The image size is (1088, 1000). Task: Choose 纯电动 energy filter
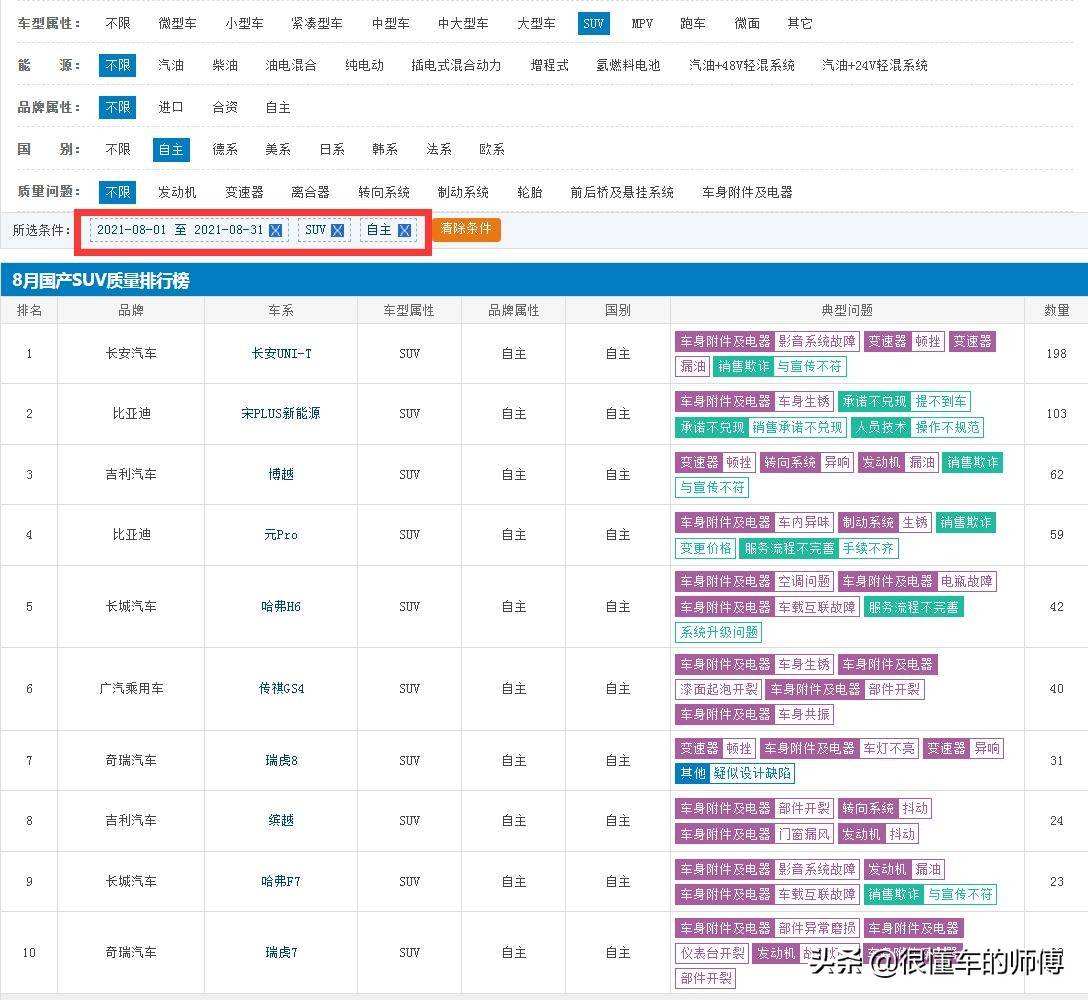(364, 65)
